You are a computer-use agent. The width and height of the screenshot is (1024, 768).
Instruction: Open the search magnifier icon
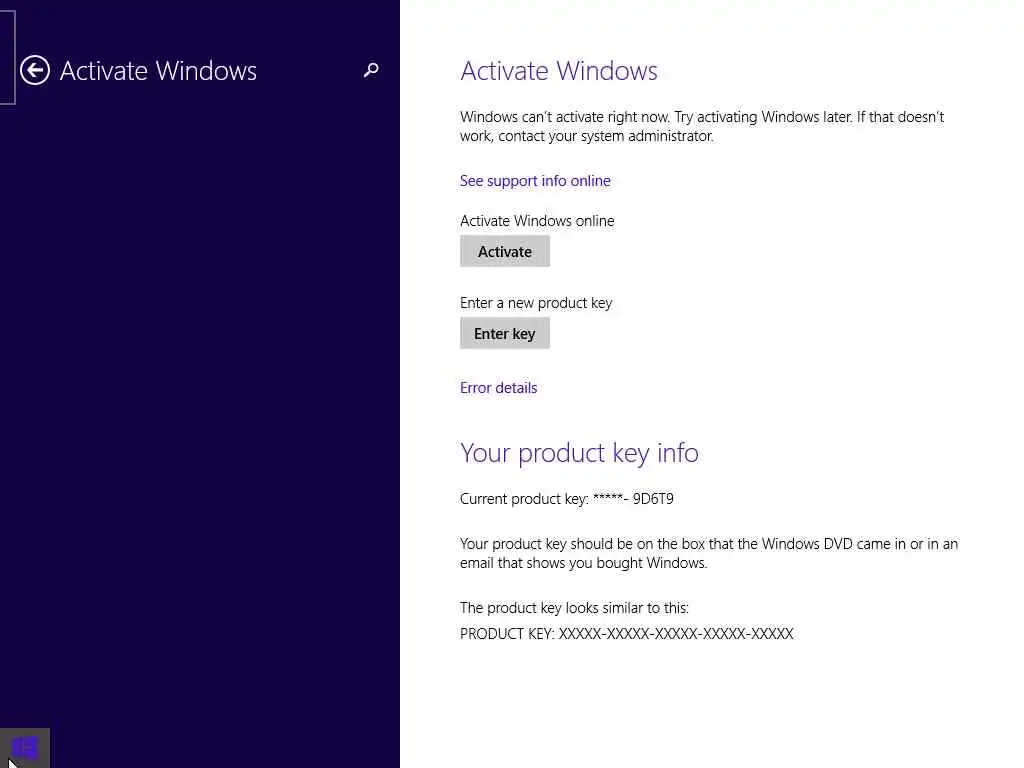click(371, 70)
